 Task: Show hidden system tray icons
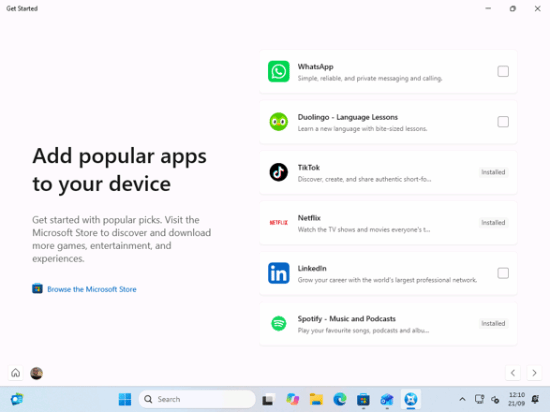pyautogui.click(x=462, y=399)
